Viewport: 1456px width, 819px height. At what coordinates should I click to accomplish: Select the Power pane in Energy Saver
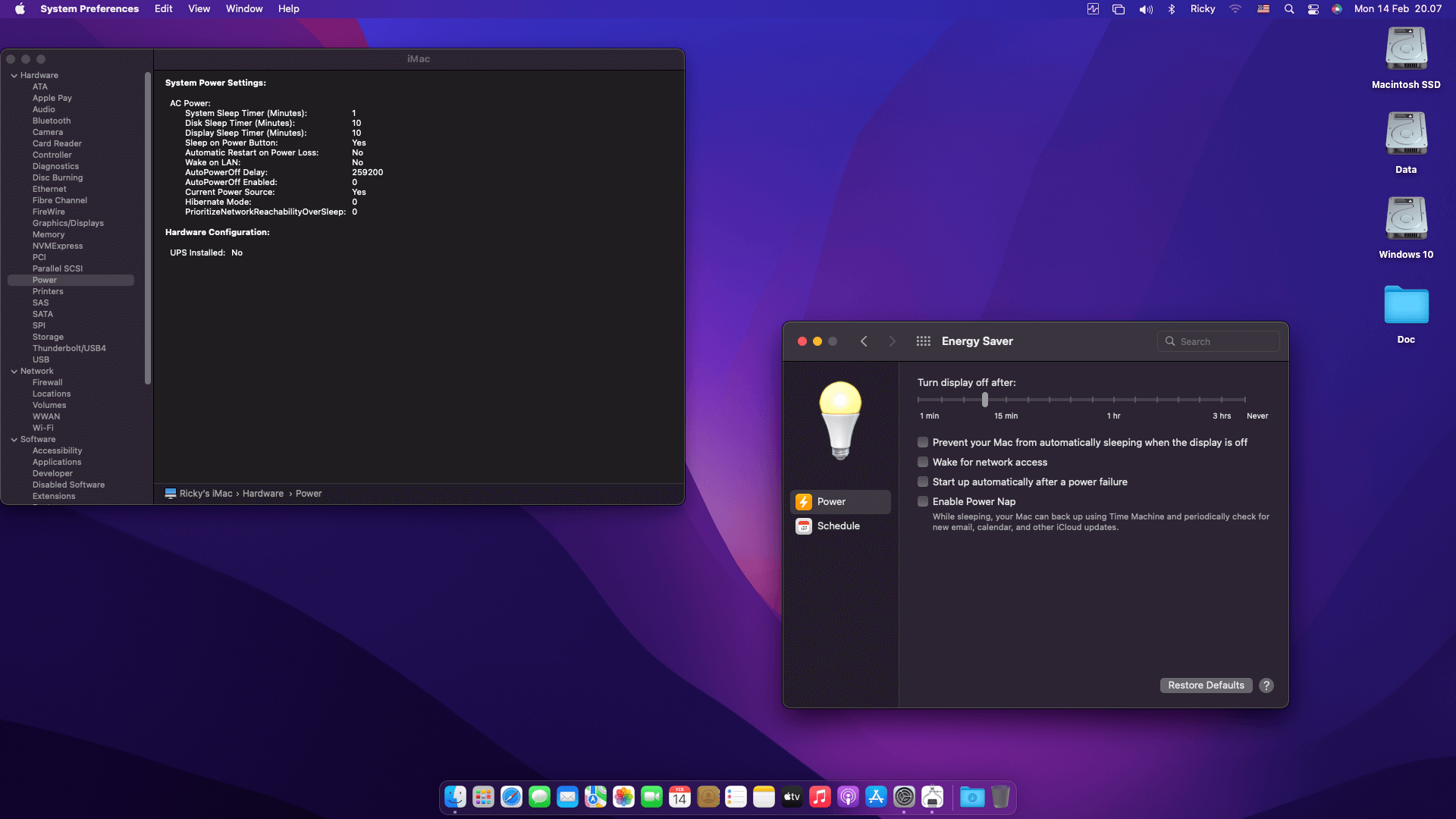point(840,502)
